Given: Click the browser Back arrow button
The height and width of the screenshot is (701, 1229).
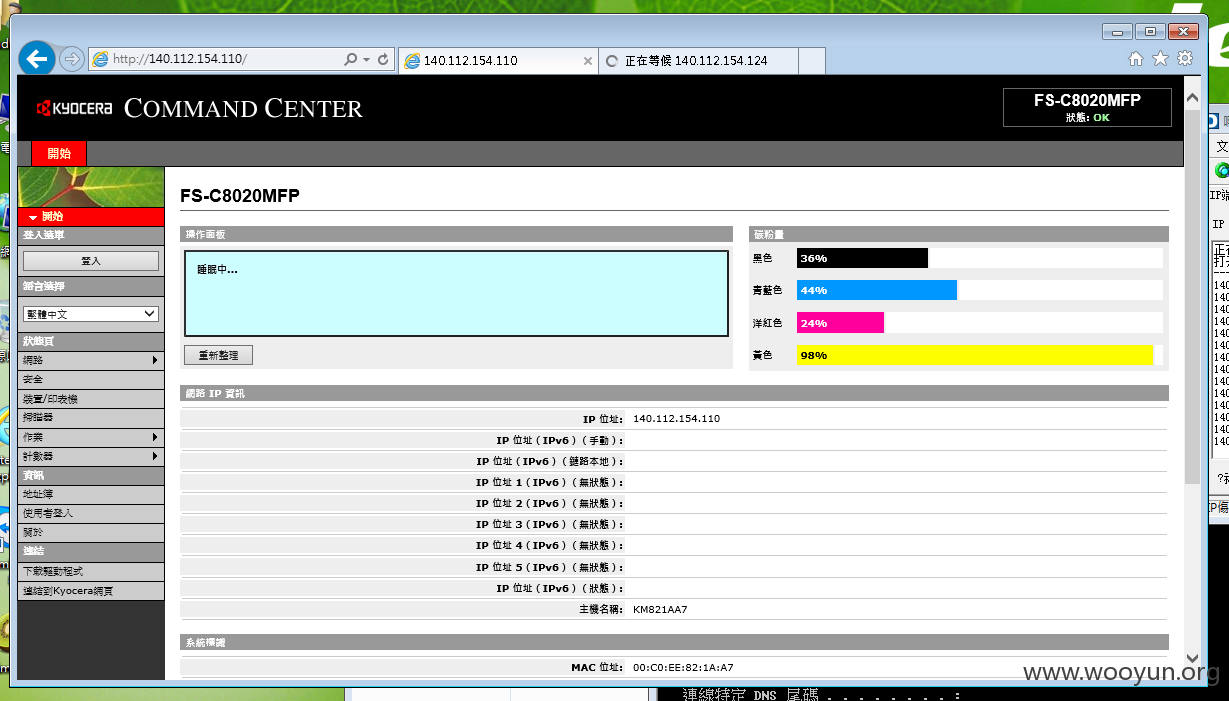Looking at the screenshot, I should (x=37, y=59).
